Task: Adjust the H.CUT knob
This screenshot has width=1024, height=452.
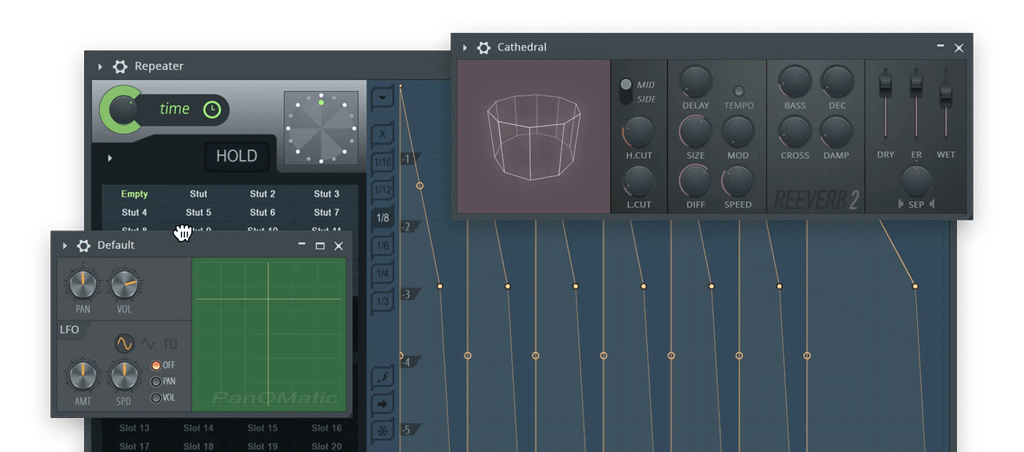Action: point(639,133)
